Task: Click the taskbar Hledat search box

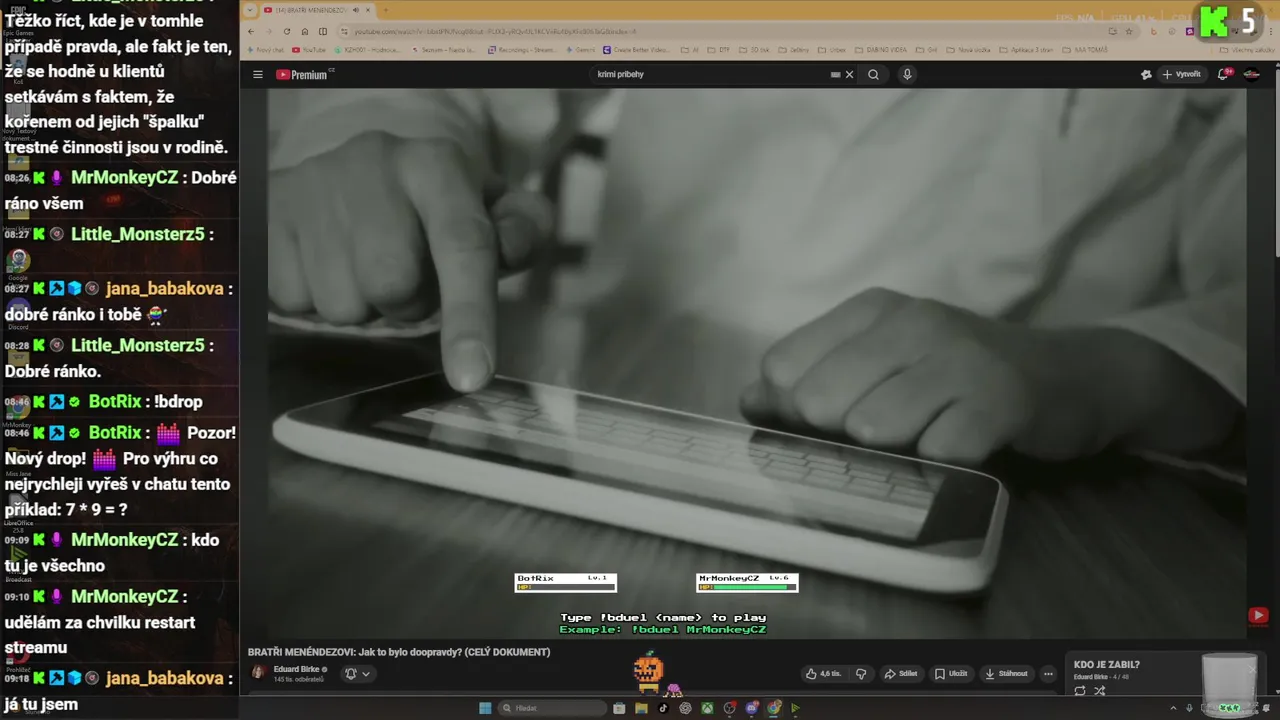Action: click(x=553, y=708)
